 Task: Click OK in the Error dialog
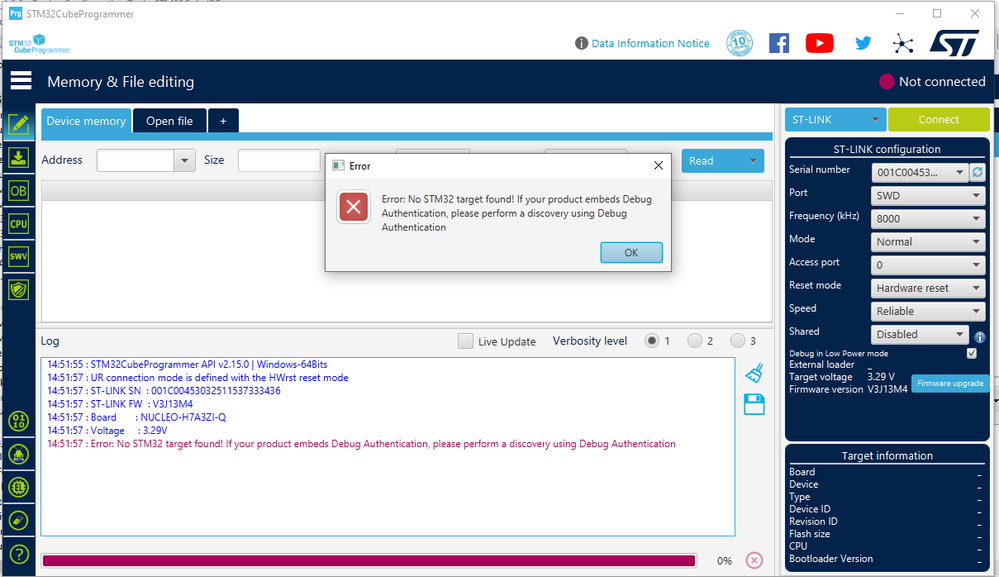tap(631, 252)
